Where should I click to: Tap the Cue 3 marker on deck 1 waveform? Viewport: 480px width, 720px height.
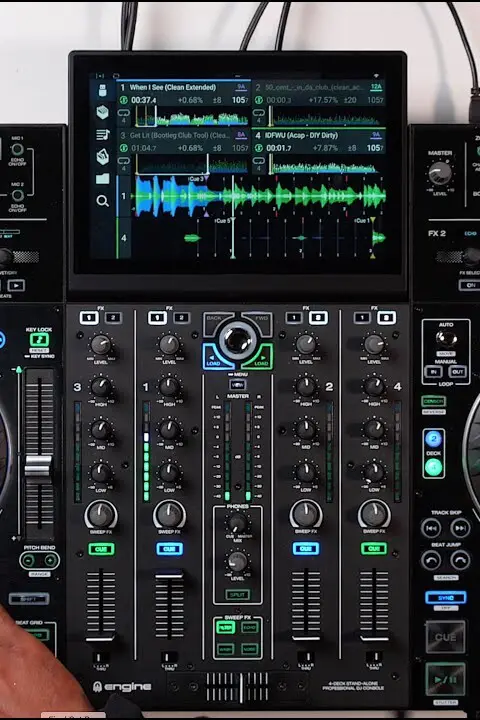198,179
